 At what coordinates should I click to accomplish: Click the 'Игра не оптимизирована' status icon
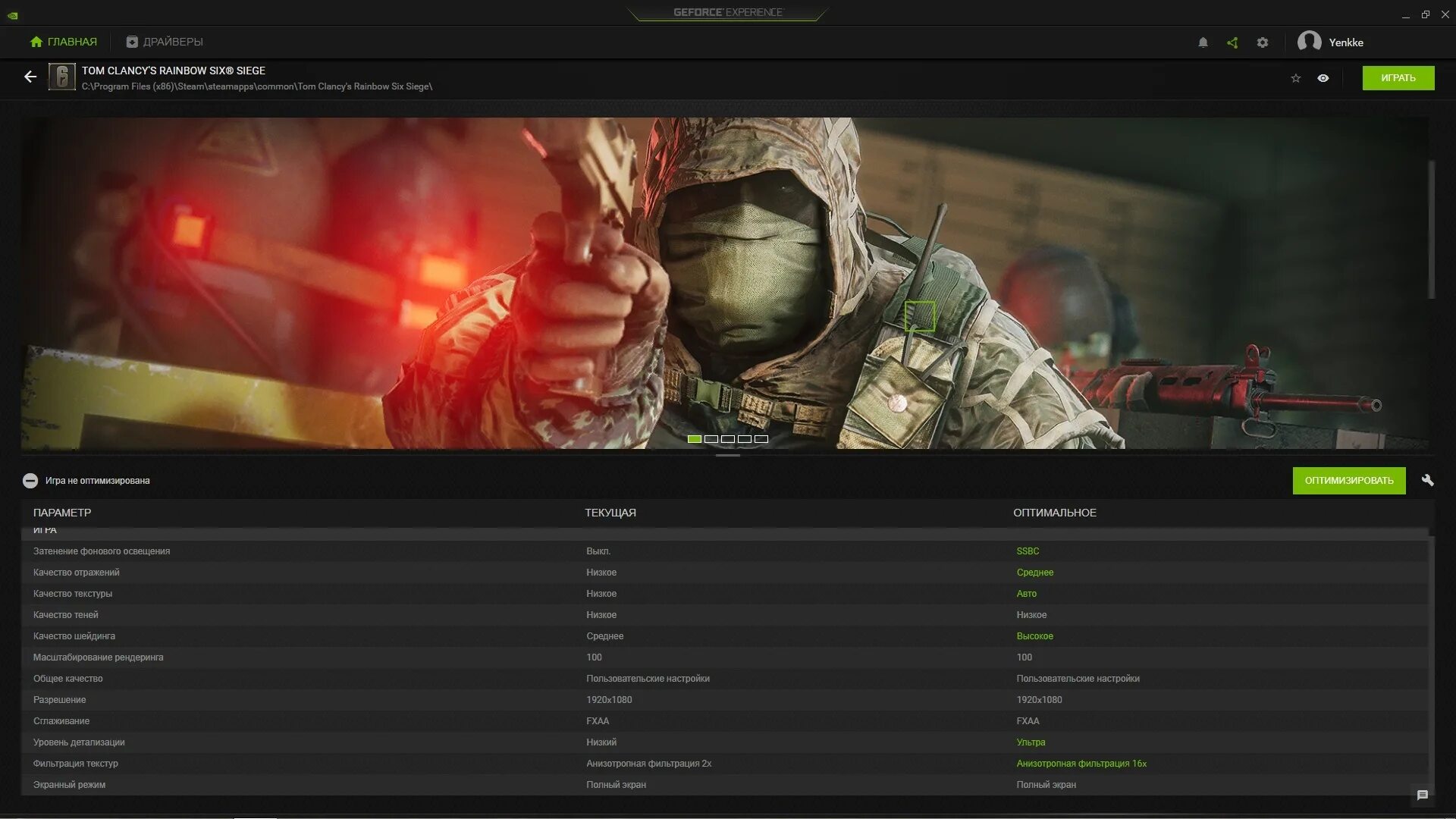tap(30, 480)
